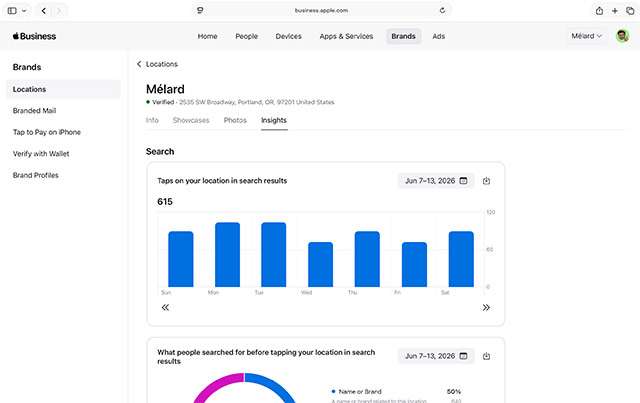Open the Home navigation item
The width and height of the screenshot is (640, 403).
(207, 36)
